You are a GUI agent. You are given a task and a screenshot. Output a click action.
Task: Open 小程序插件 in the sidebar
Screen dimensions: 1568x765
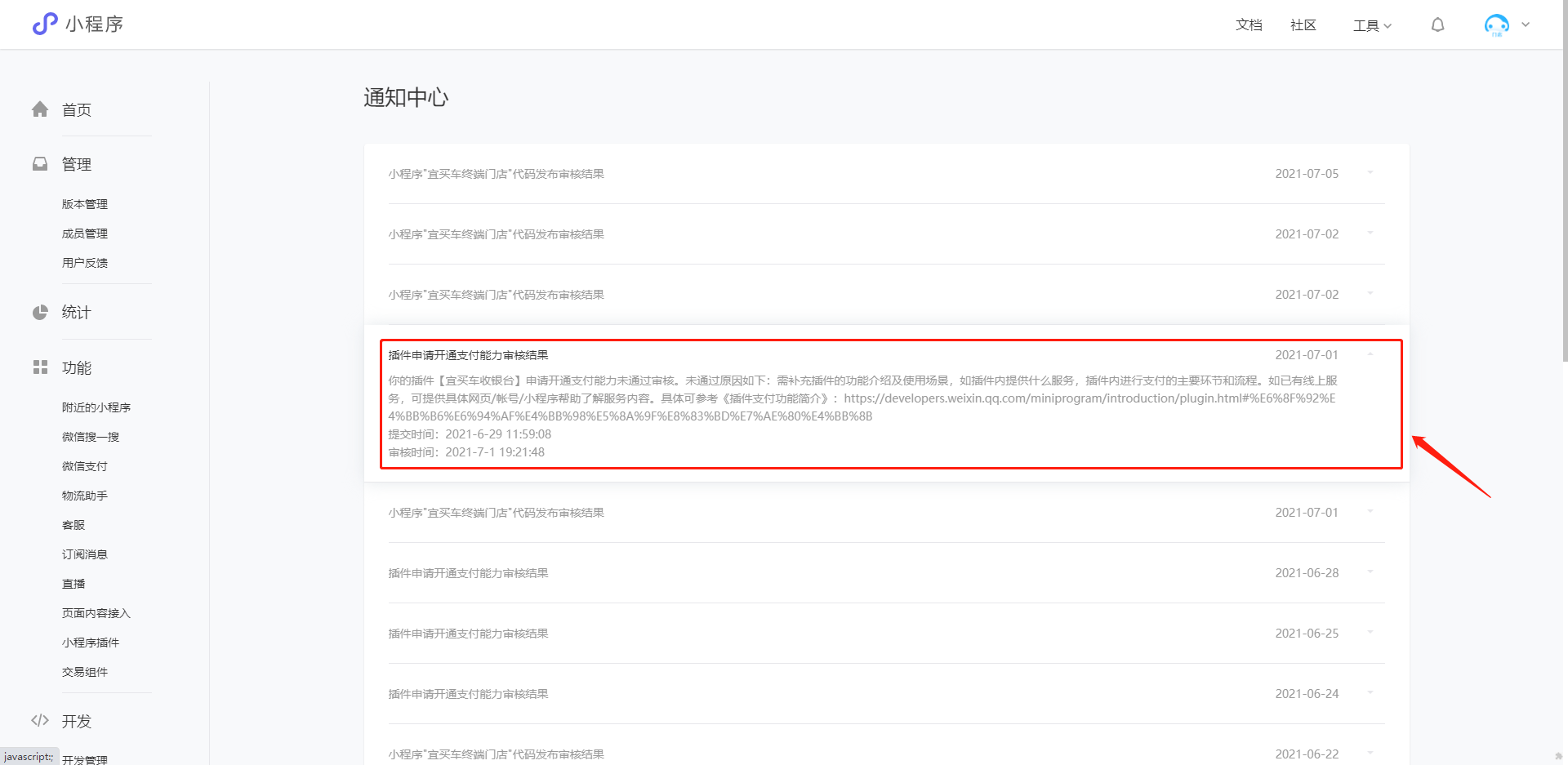click(91, 643)
